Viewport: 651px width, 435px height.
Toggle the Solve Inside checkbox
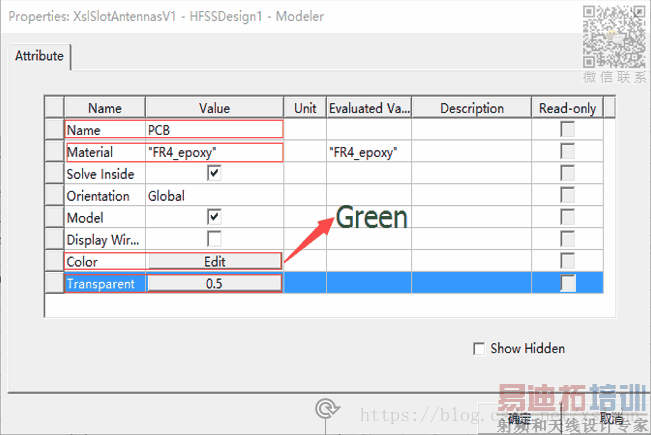coord(214,173)
